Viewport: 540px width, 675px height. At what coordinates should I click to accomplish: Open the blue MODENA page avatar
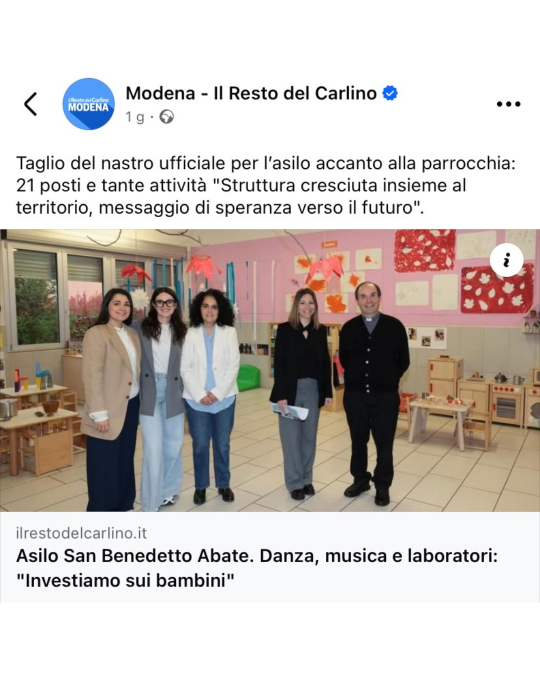[x=89, y=104]
